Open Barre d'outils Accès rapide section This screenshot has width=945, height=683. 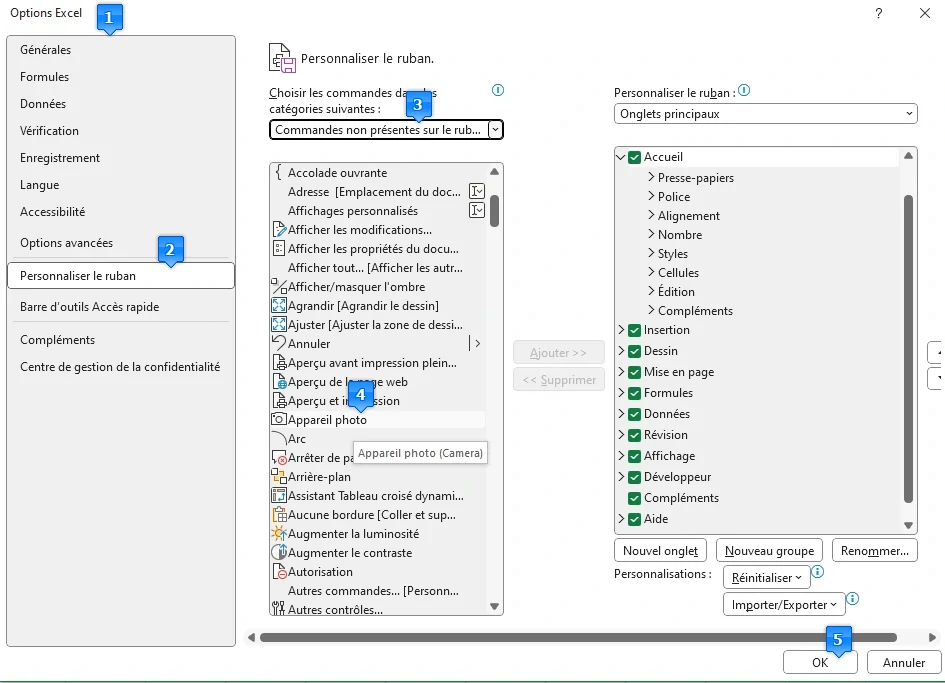[x=89, y=307]
